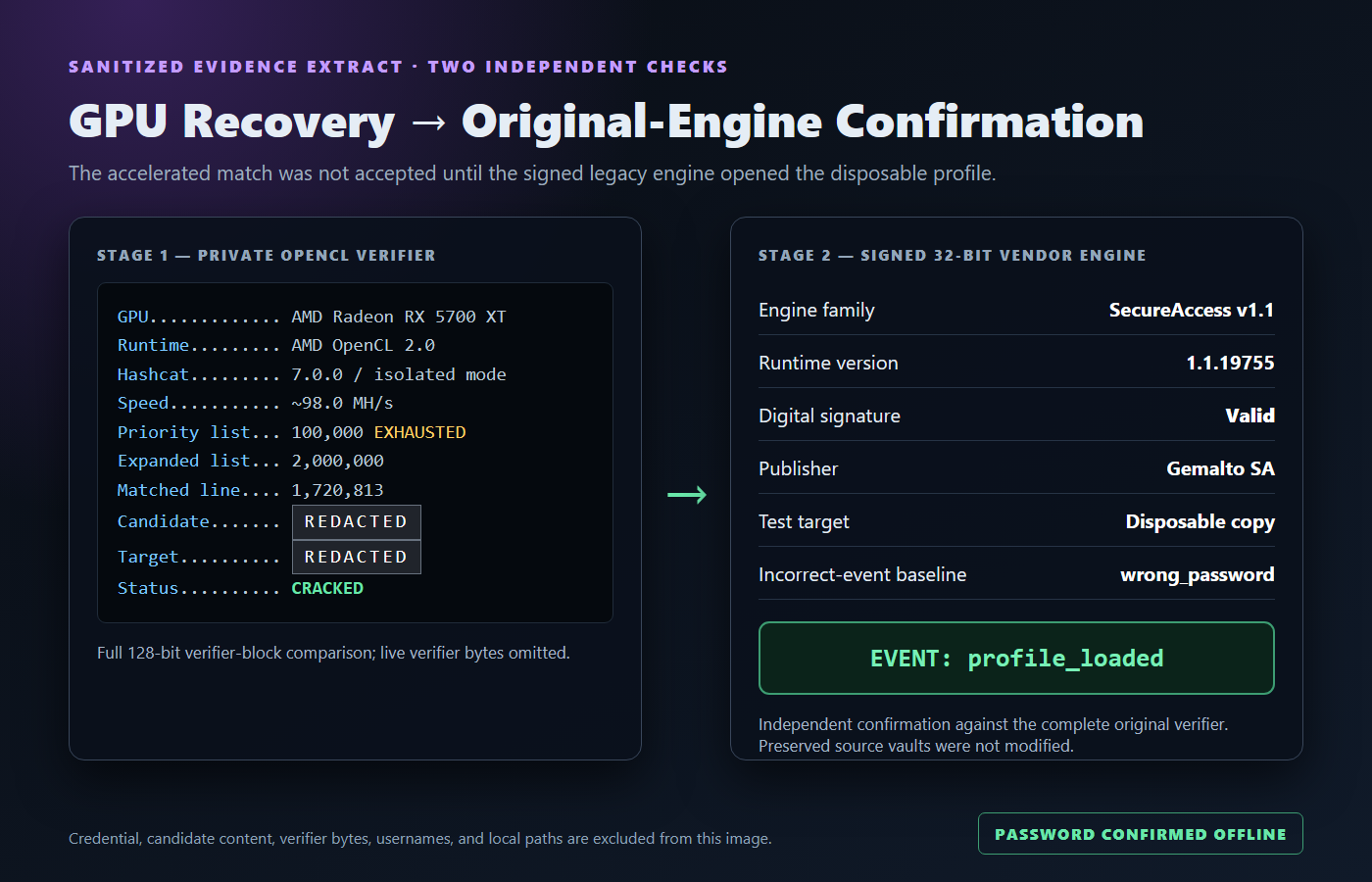Image resolution: width=1372 pixels, height=882 pixels.
Task: Click the Independent confirmation note under the event
Action: click(993, 735)
